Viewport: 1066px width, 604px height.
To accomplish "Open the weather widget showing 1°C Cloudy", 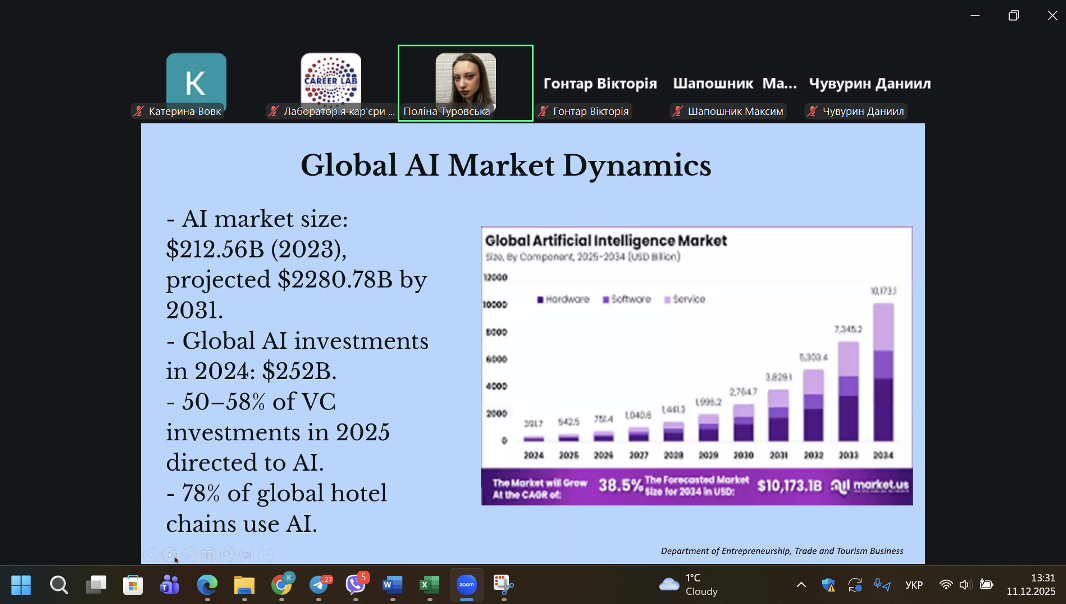I will pyautogui.click(x=688, y=585).
